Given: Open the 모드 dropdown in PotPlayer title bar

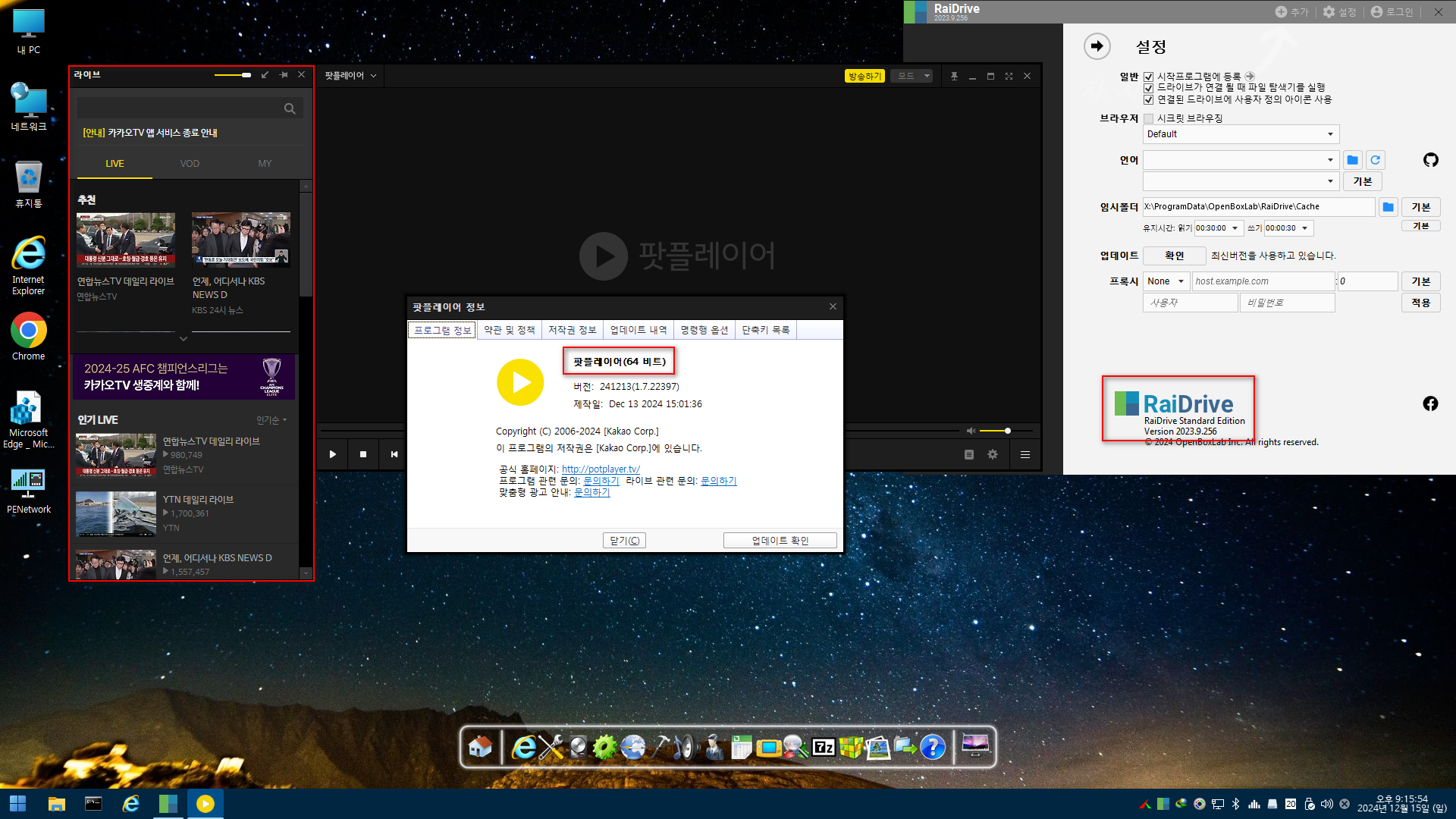Looking at the screenshot, I should 912,76.
